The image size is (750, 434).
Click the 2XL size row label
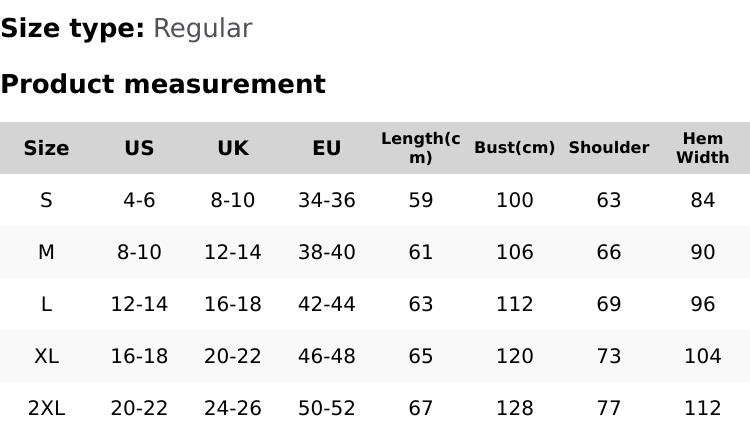coord(46,409)
